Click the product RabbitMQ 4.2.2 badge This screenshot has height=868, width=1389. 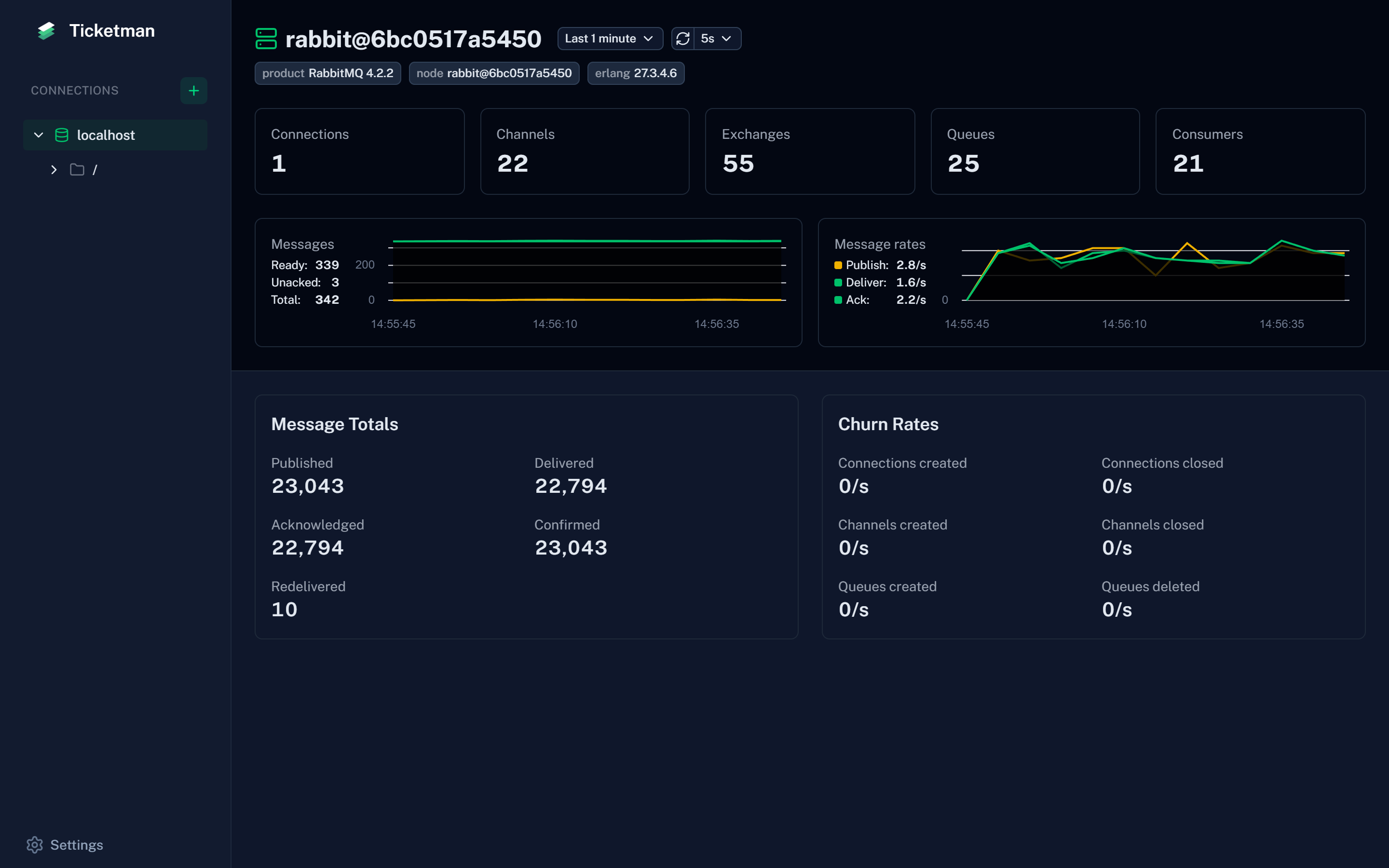[328, 73]
